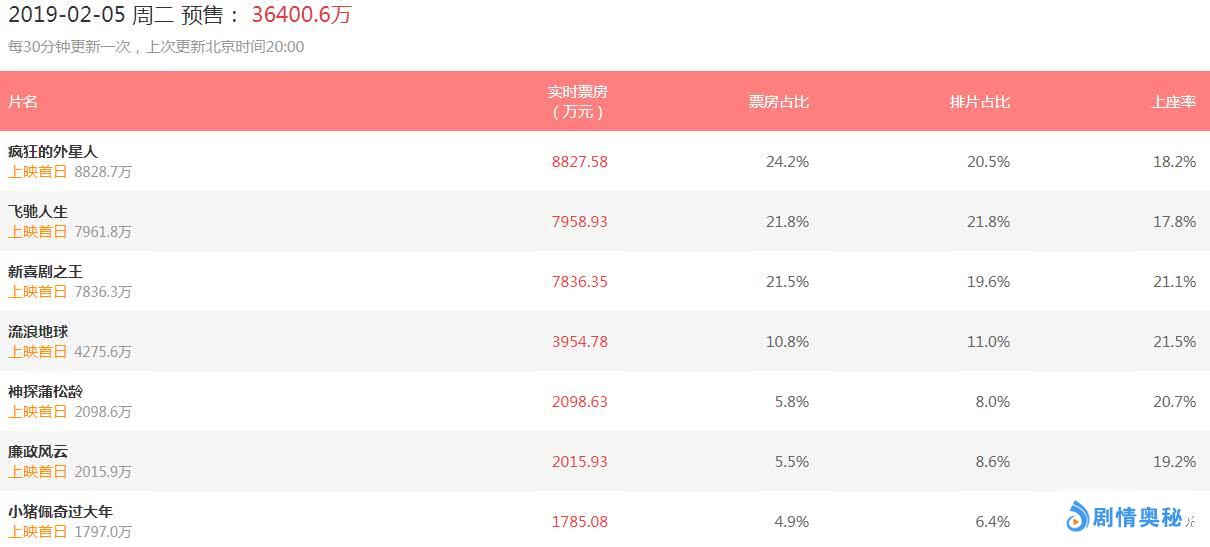Image resolution: width=1210 pixels, height=547 pixels.
Task: Select the film title 新喜剧之王
Action: [x=45, y=272]
